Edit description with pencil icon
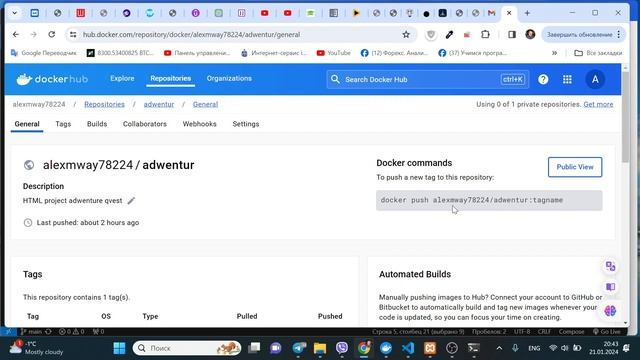The image size is (640, 360). [131, 200]
